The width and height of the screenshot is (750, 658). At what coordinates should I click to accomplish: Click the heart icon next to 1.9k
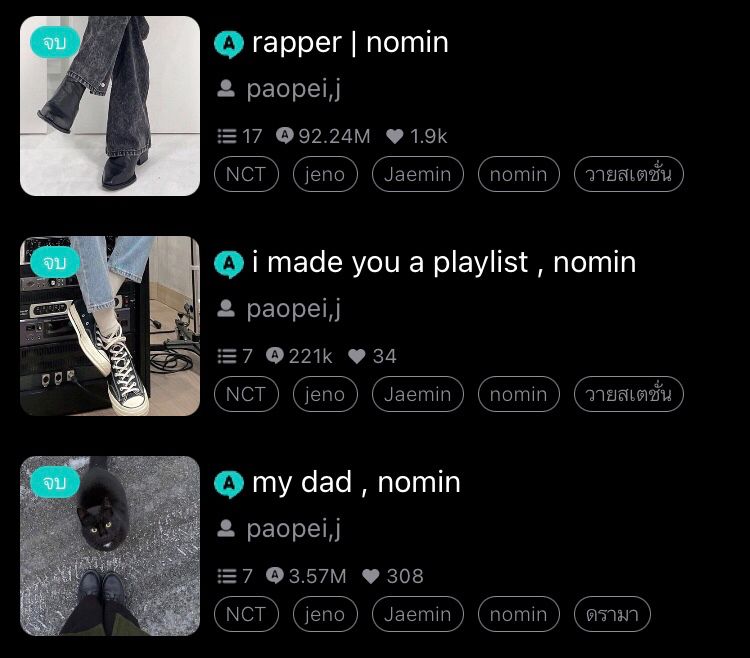tap(395, 136)
